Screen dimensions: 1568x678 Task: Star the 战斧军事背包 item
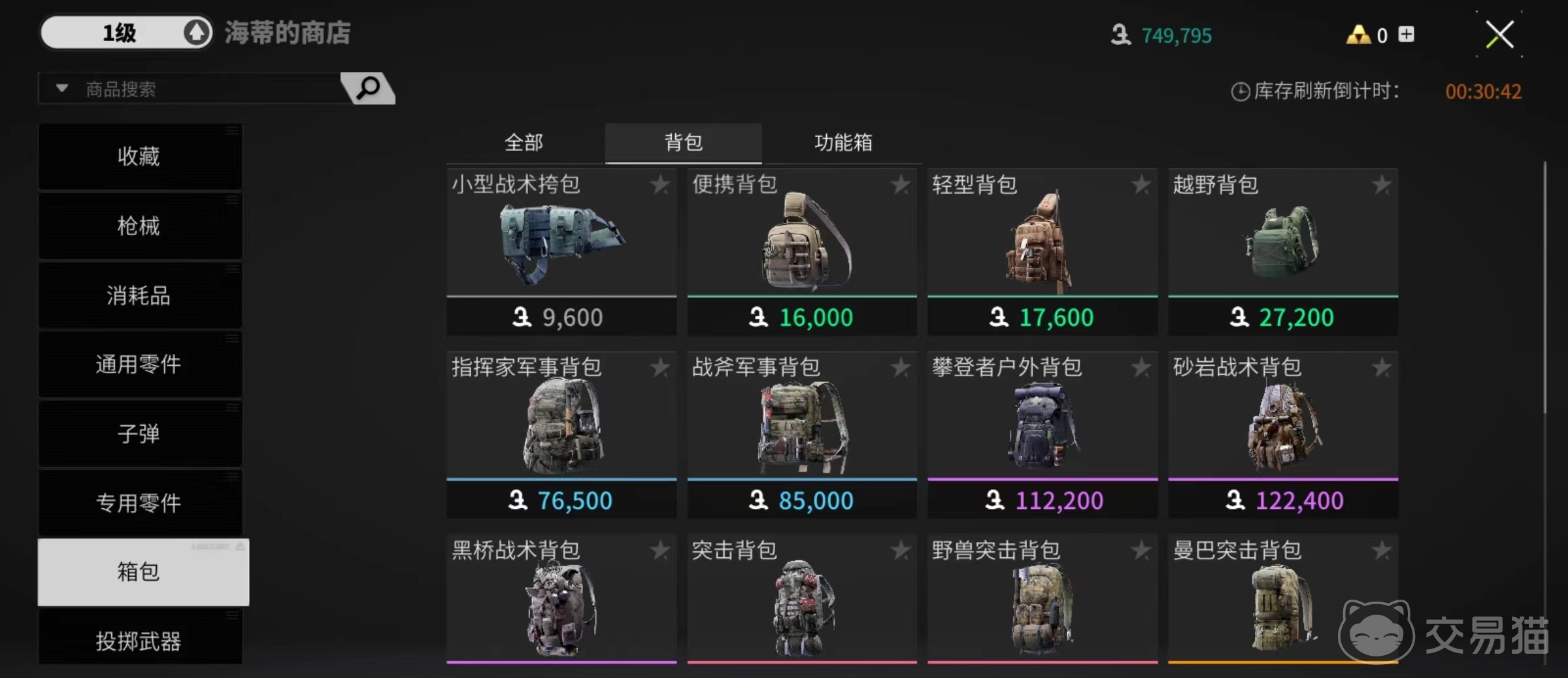901,368
